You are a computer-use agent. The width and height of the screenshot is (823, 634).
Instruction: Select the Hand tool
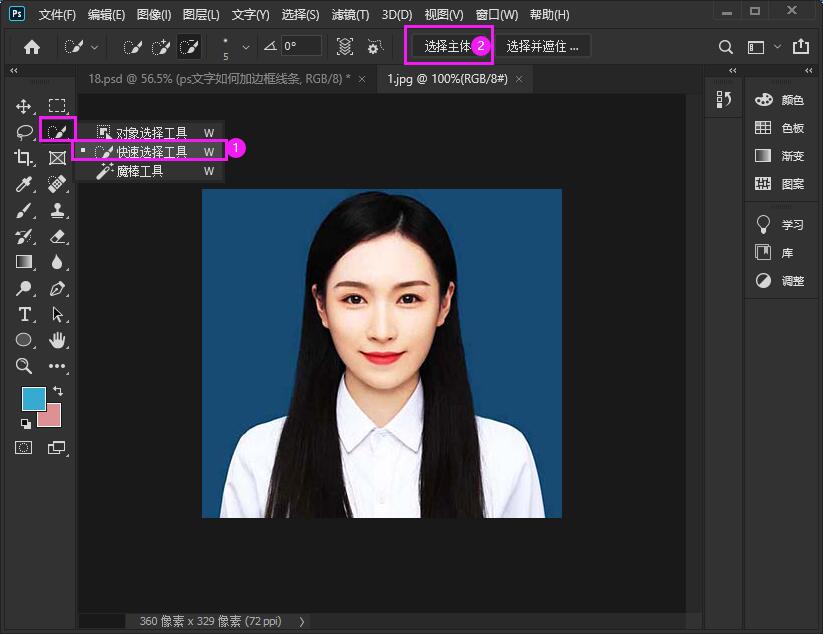[x=57, y=340]
